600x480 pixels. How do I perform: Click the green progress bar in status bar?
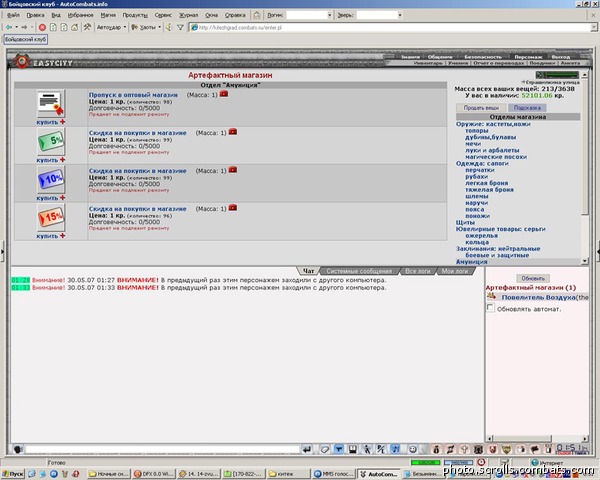425,462
